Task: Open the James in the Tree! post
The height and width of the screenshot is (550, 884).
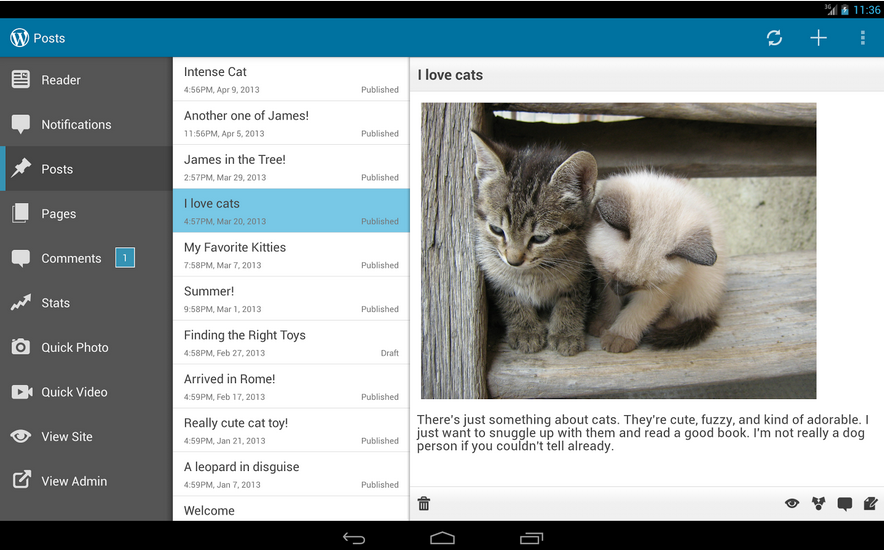Action: (x=291, y=167)
